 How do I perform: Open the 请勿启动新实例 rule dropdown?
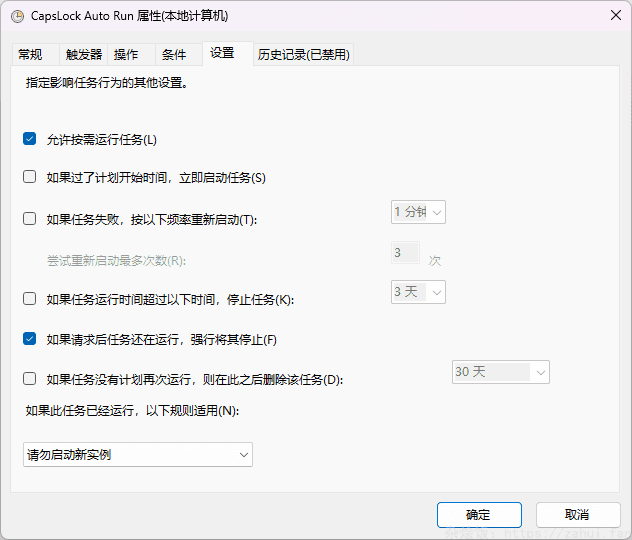point(138,455)
